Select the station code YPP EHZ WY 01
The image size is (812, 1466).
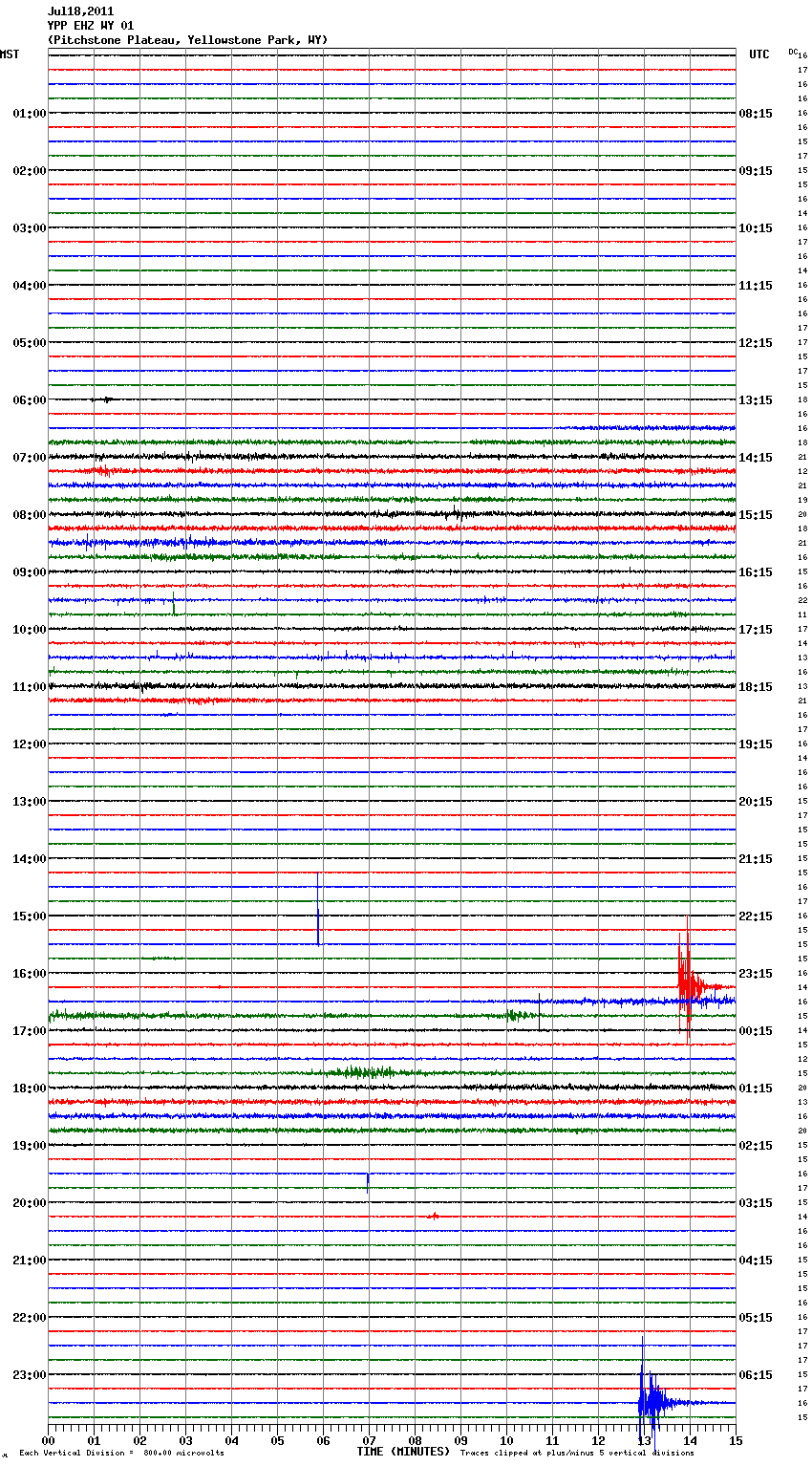pos(91,26)
